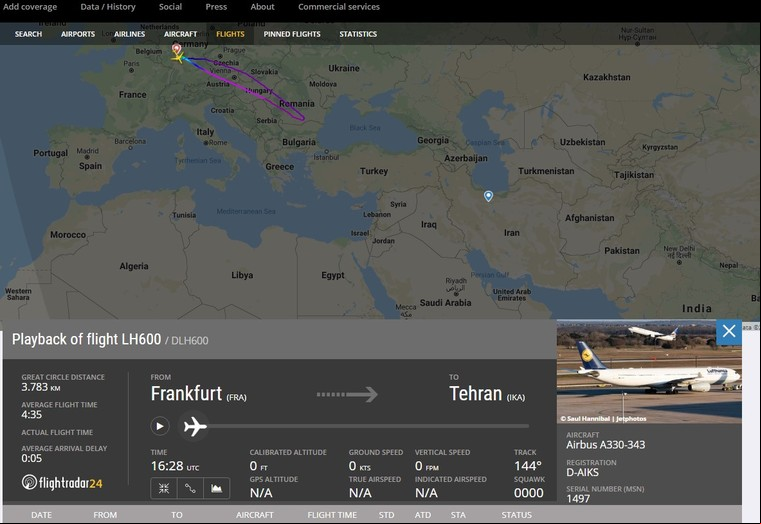Open the About menu
Screen dimensions: 761x524
[x=262, y=7]
